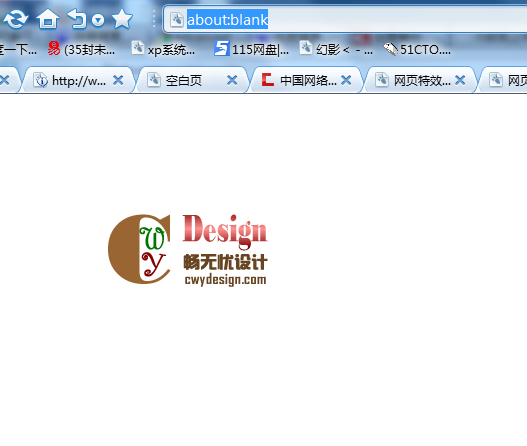Click the undo back arrow icon
This screenshot has height=446, width=527.
click(77, 18)
